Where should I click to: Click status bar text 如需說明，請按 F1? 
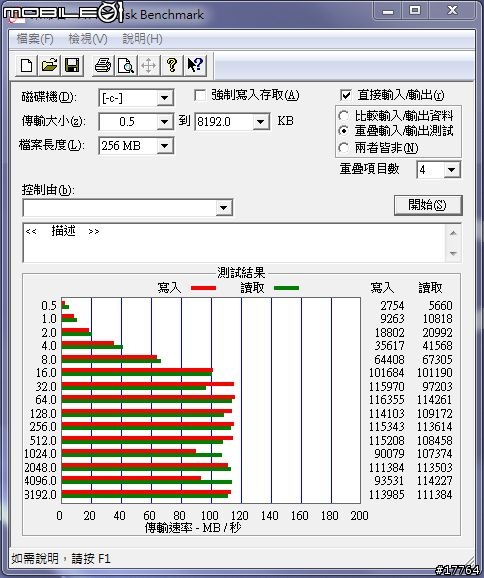click(61, 558)
